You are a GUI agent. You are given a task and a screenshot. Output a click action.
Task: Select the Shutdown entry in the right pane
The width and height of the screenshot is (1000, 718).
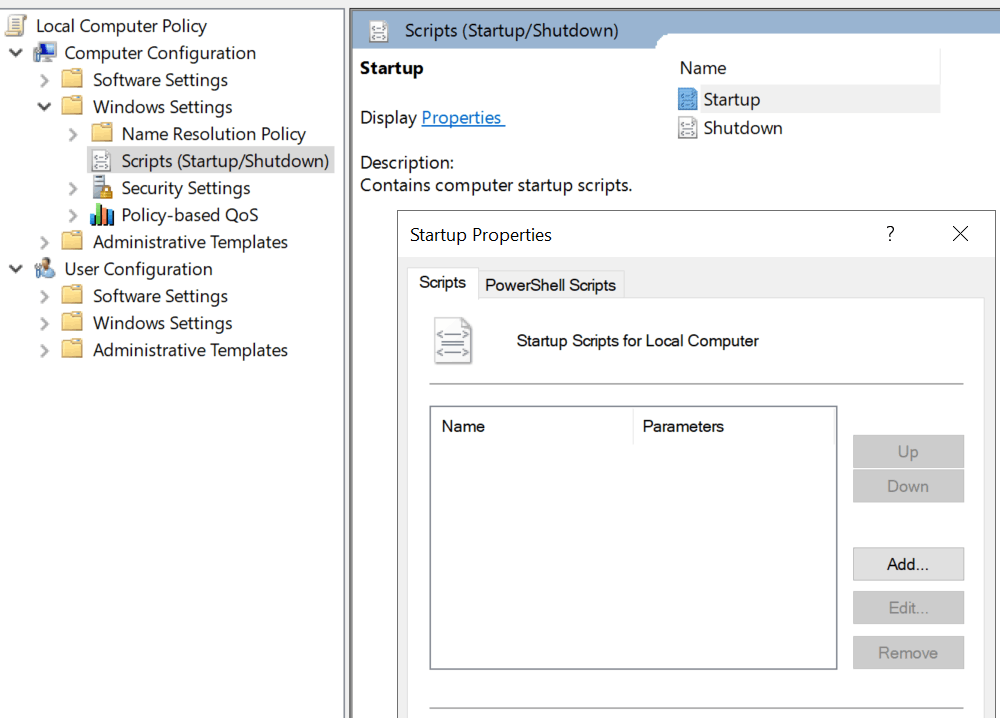point(743,128)
